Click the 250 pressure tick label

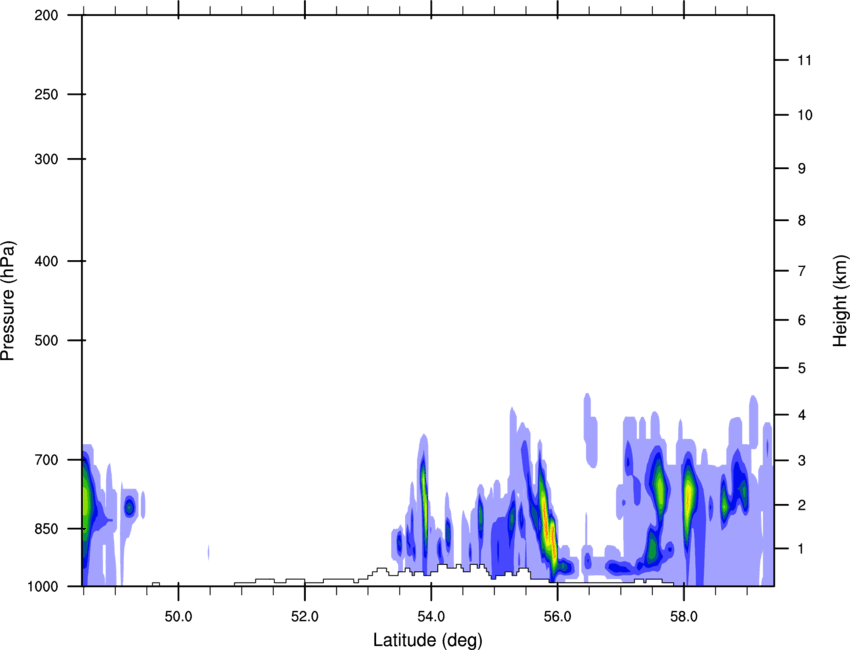[46, 94]
